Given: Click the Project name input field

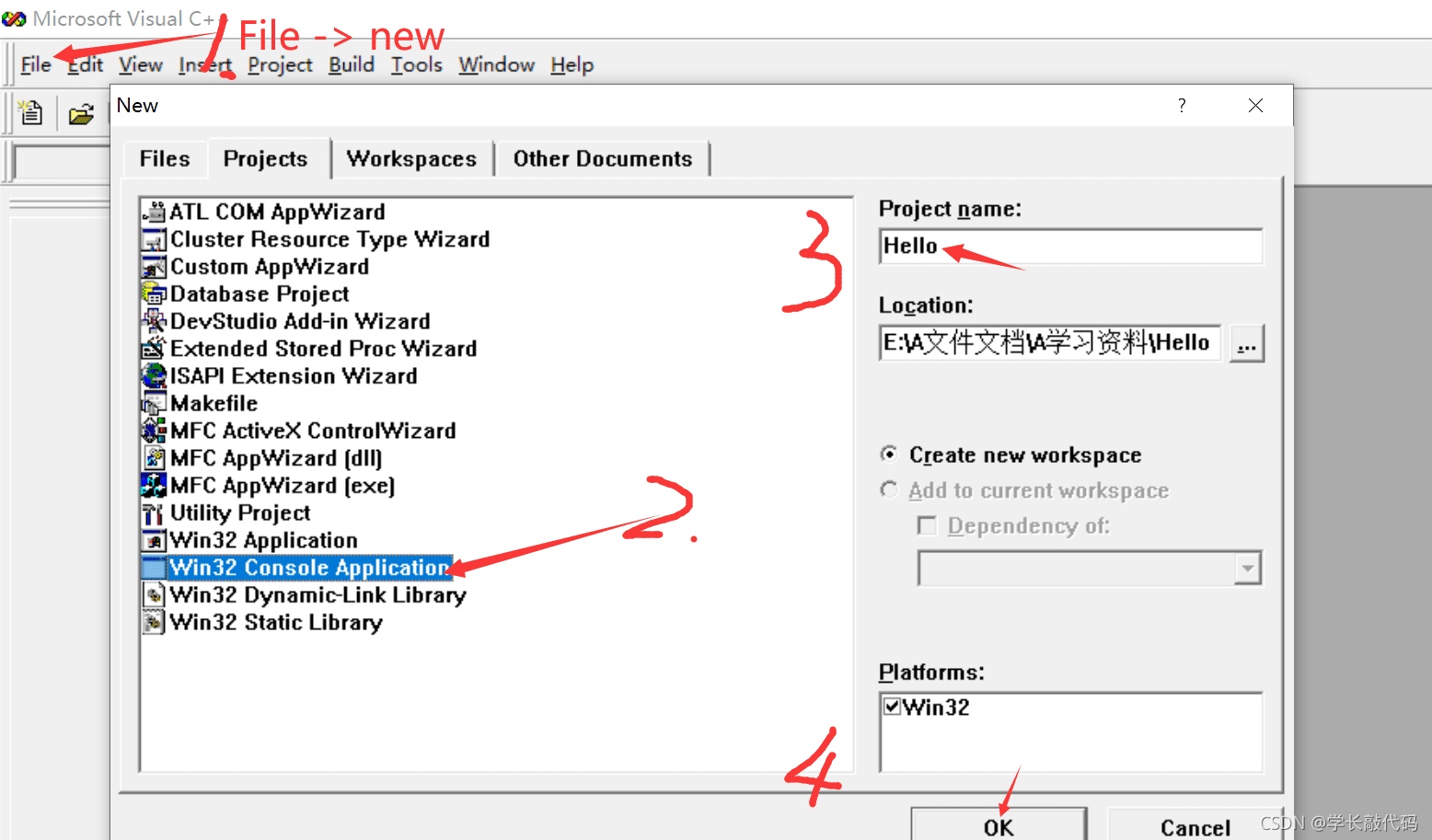Looking at the screenshot, I should pyautogui.click(x=1071, y=247).
